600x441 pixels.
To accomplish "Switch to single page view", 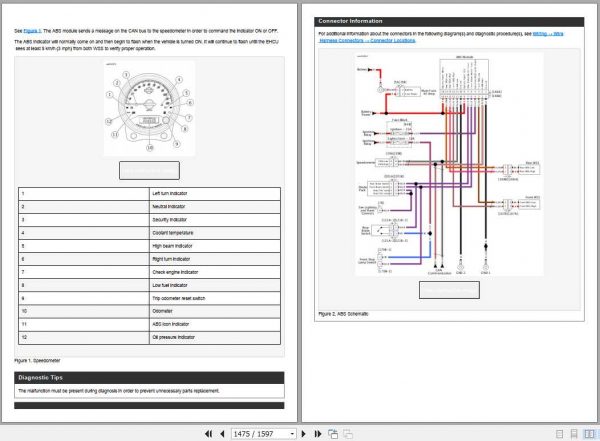I will [x=561, y=434].
